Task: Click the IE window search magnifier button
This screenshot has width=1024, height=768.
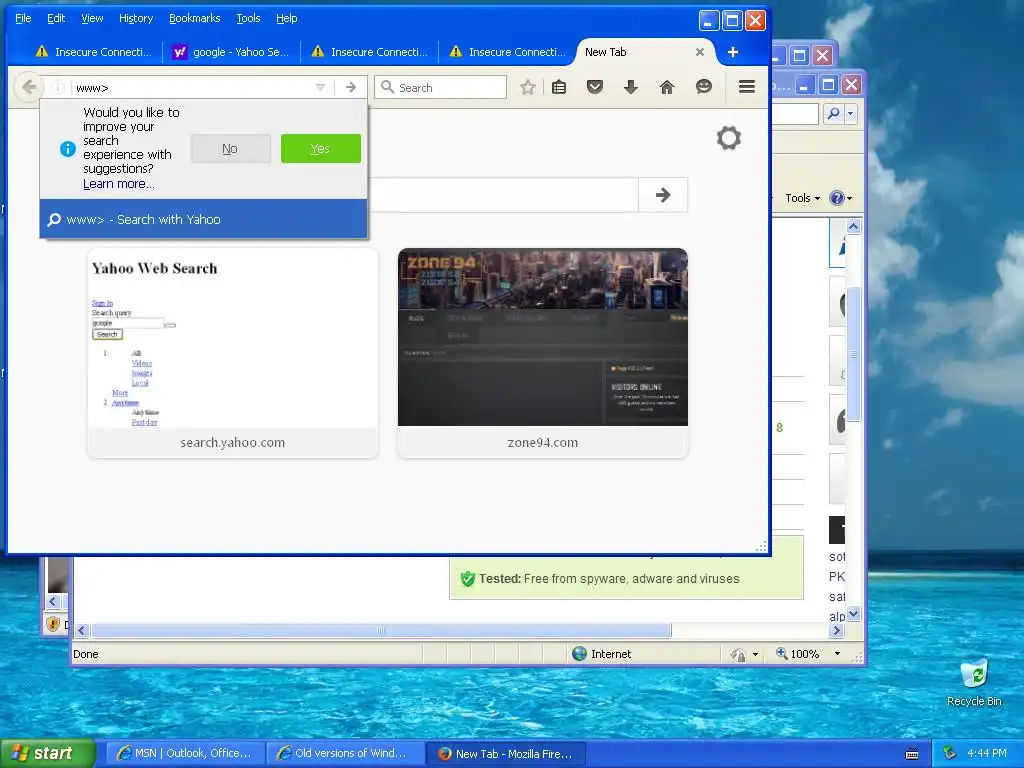Action: click(x=833, y=113)
